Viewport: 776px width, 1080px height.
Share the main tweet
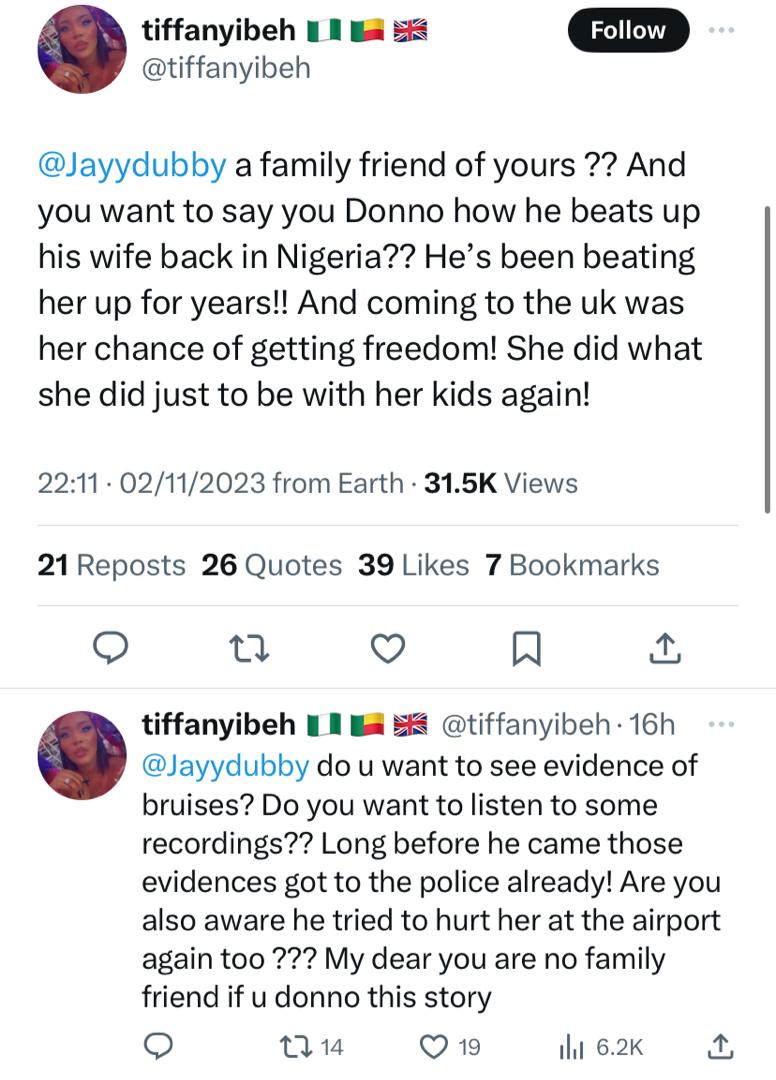click(665, 650)
